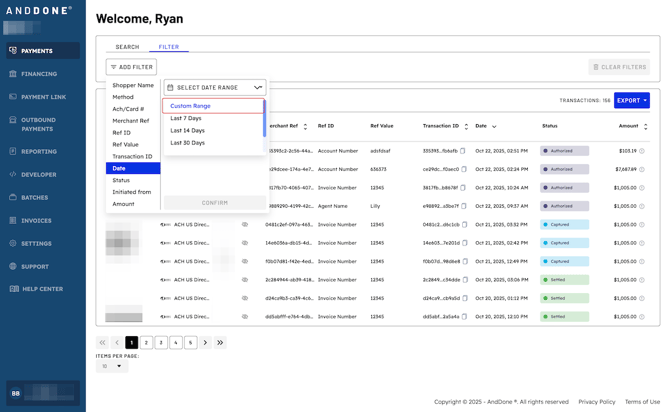670x412 pixels.
Task: Open the Settings gear icon in sidebar
Action: click(13, 243)
